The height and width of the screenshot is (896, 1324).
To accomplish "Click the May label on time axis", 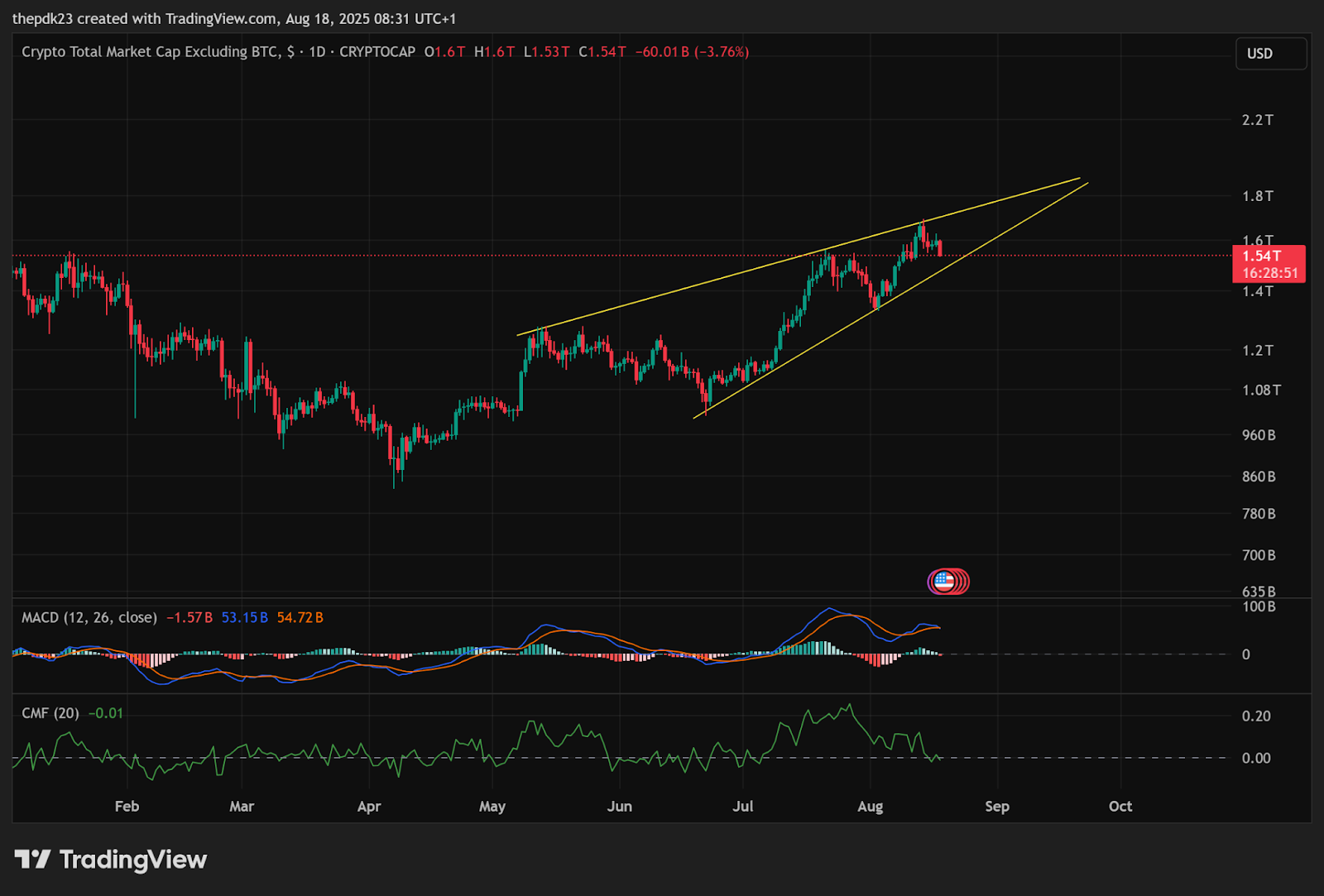I will point(492,806).
